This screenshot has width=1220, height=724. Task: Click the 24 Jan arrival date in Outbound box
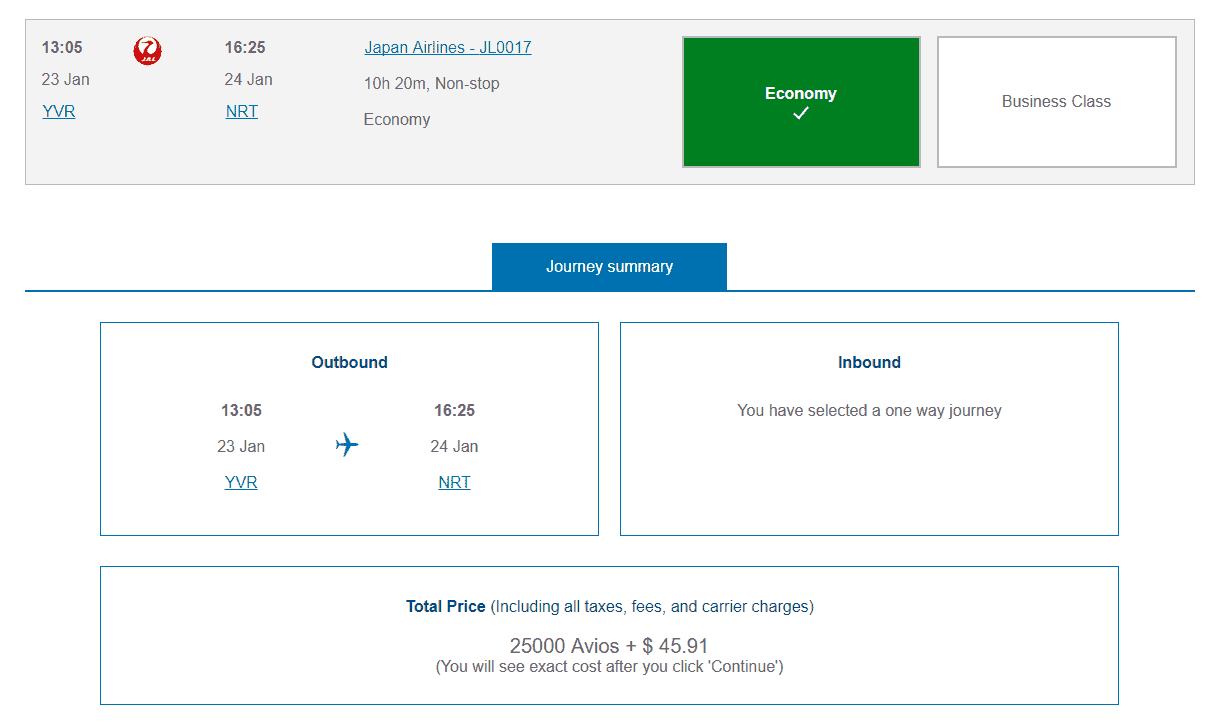454,447
